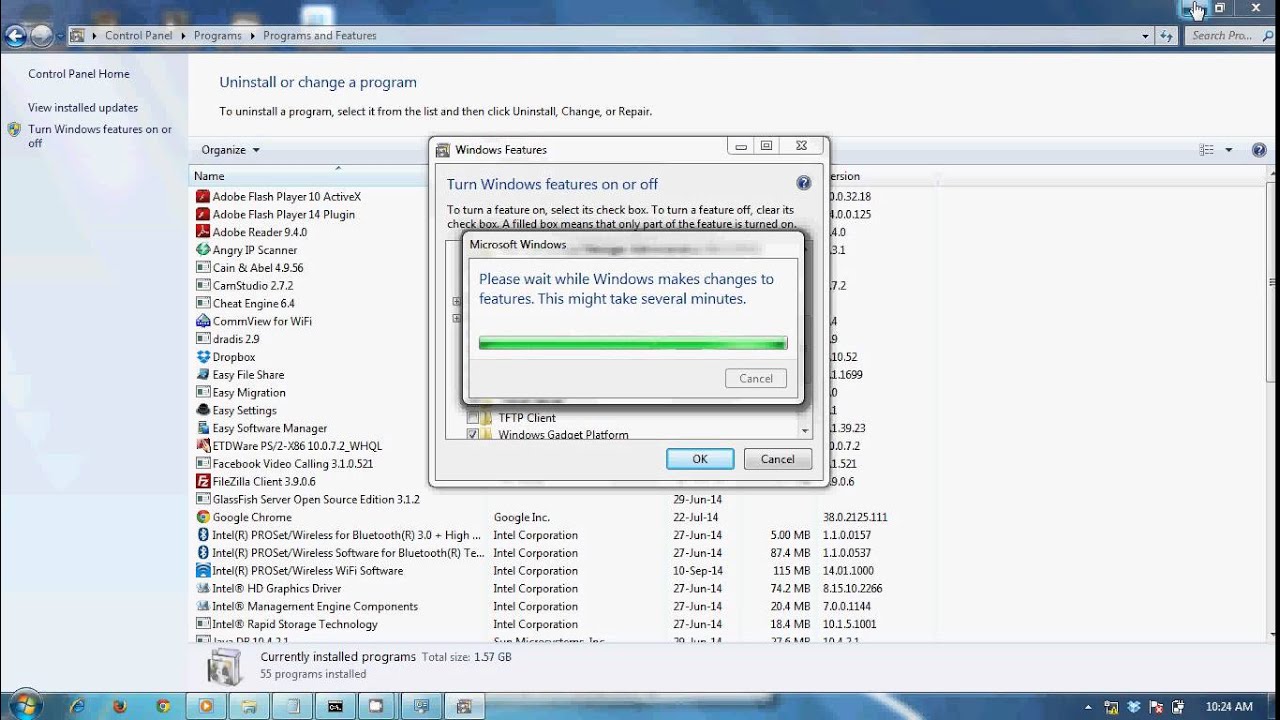The width and height of the screenshot is (1280, 720).
Task: Open Control Panel Home link
Action: point(79,74)
